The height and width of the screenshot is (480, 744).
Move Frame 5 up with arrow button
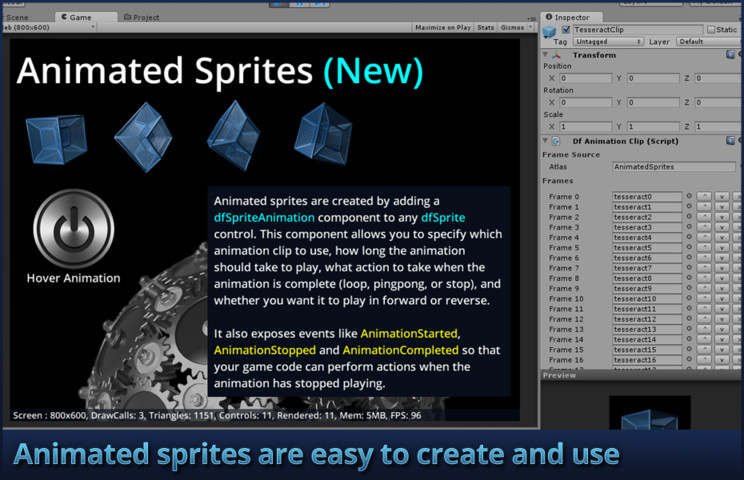tap(704, 247)
